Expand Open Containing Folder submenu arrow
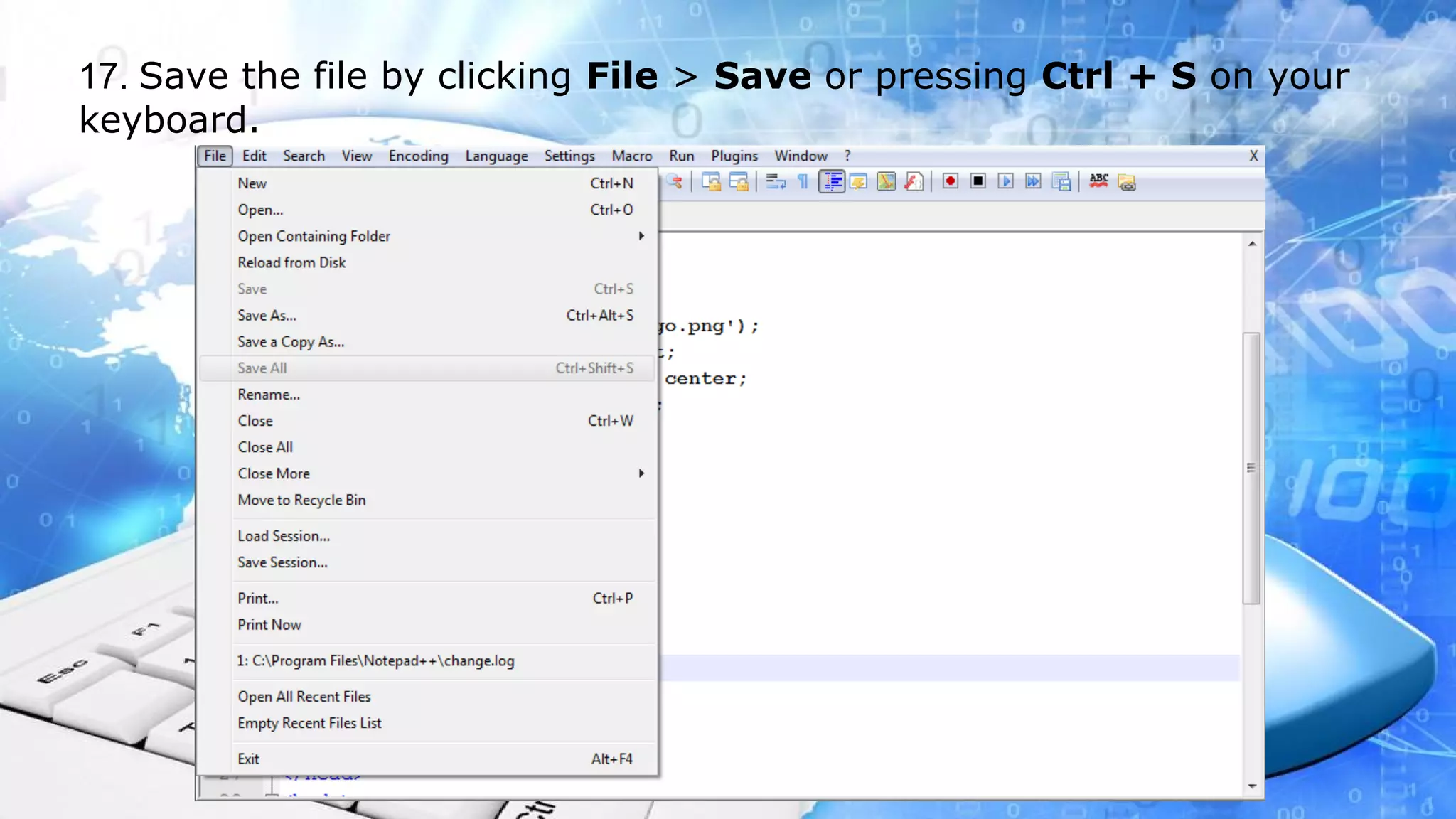The image size is (1456, 819). (641, 236)
